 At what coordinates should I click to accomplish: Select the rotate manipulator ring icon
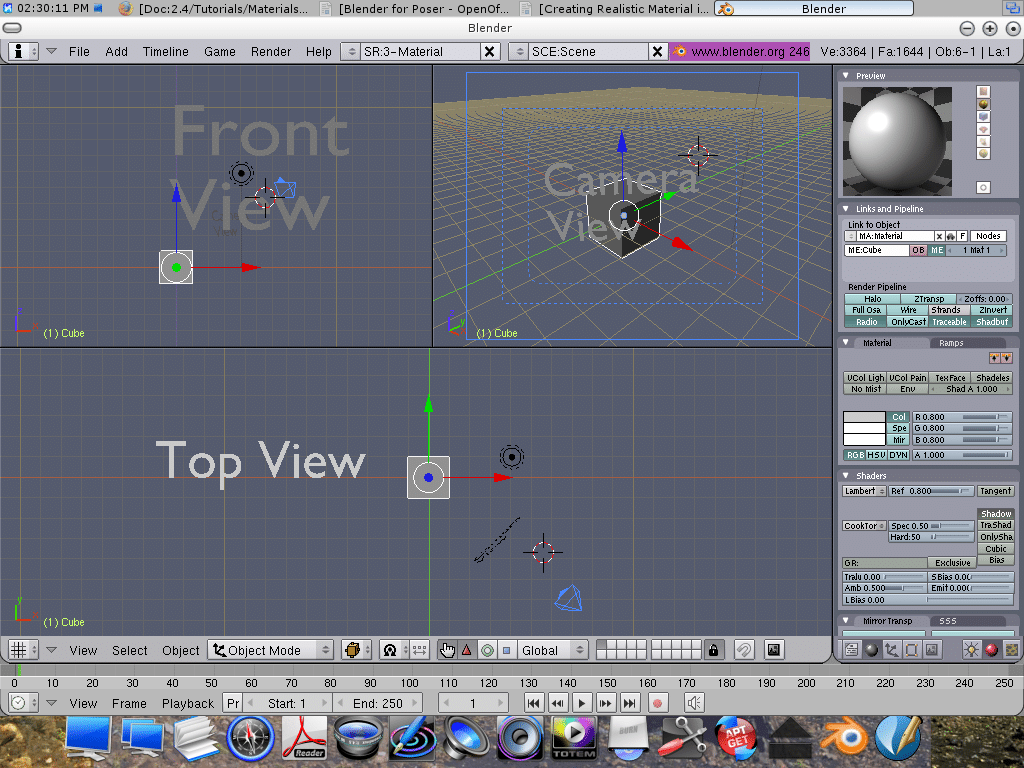[486, 650]
